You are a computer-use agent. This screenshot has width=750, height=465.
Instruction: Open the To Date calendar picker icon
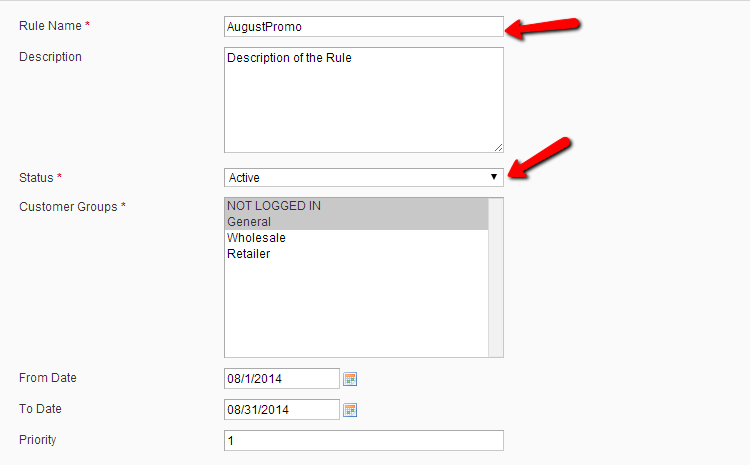(350, 410)
